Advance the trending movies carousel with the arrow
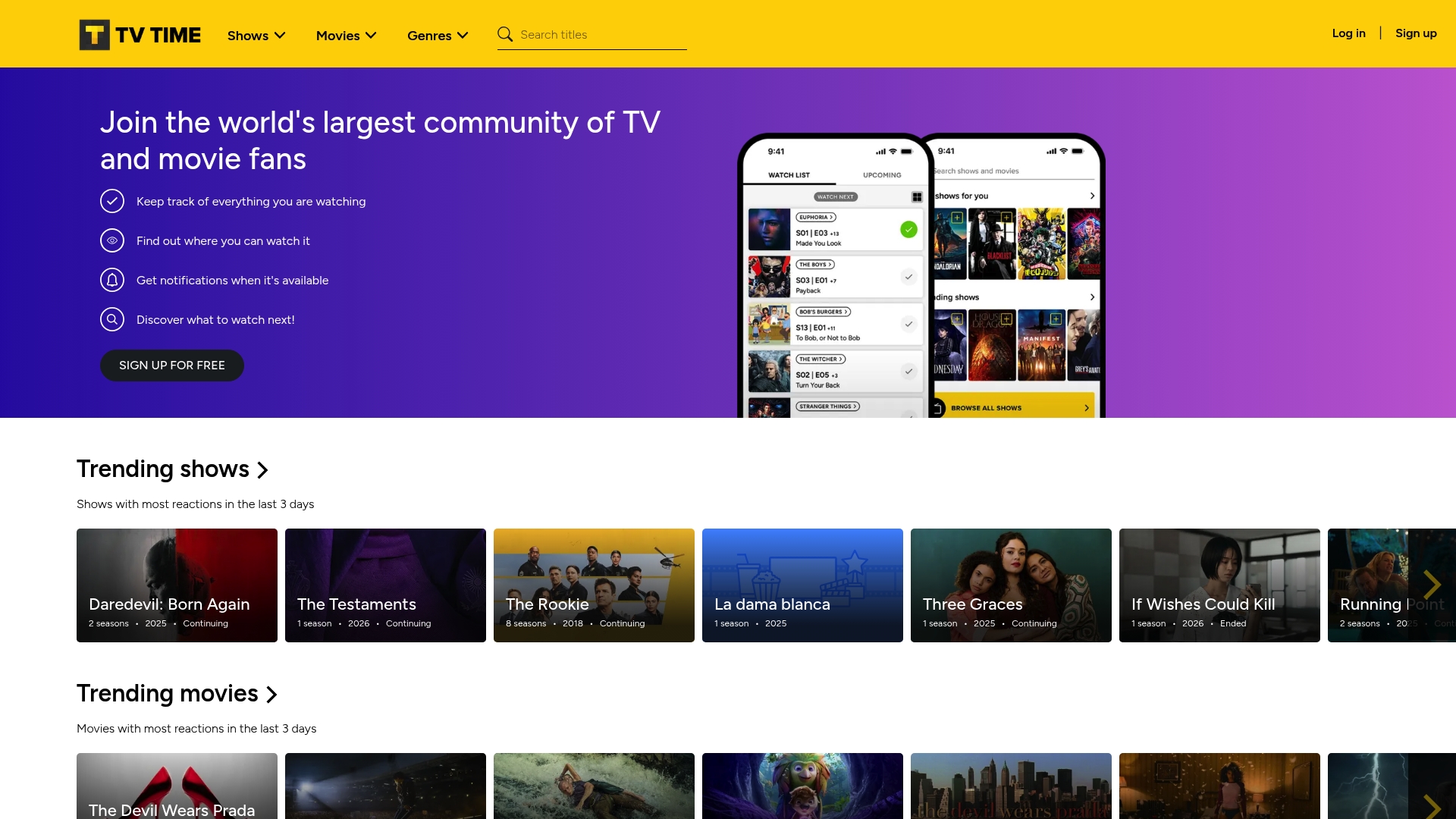 point(1432,806)
